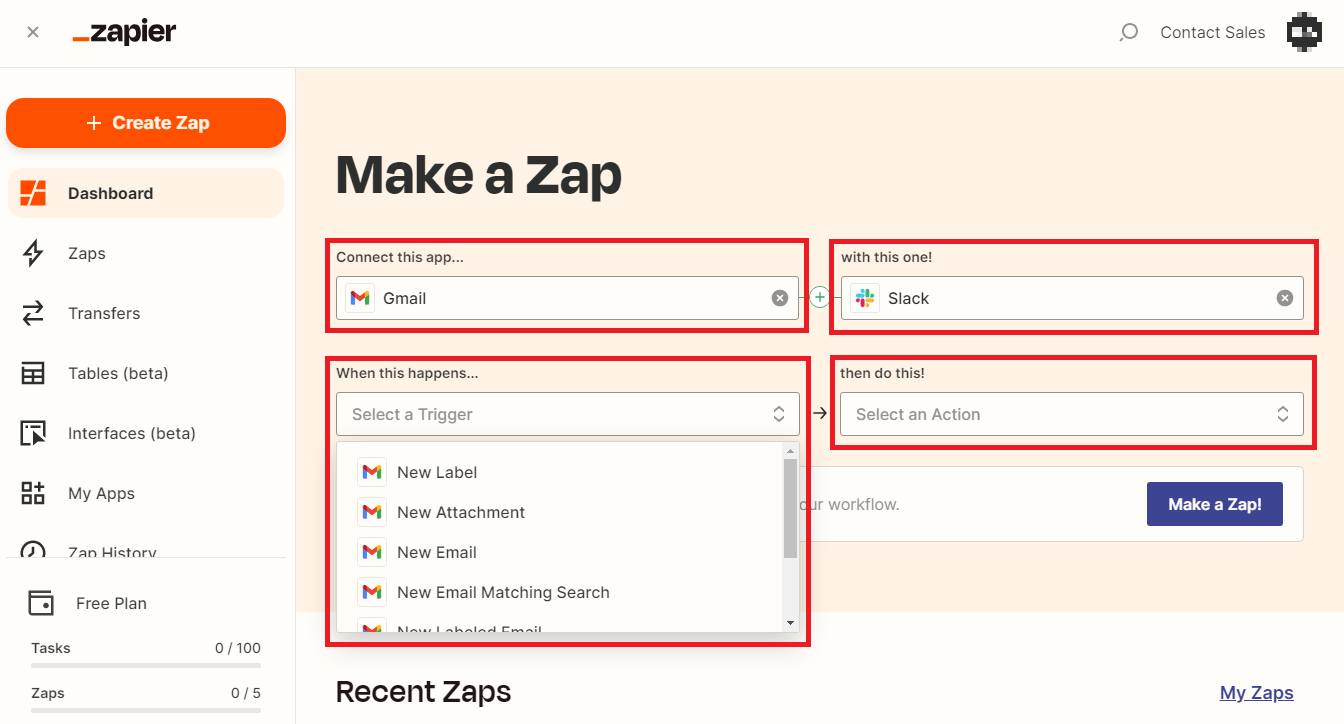Click the Zapier logo

point(124,33)
